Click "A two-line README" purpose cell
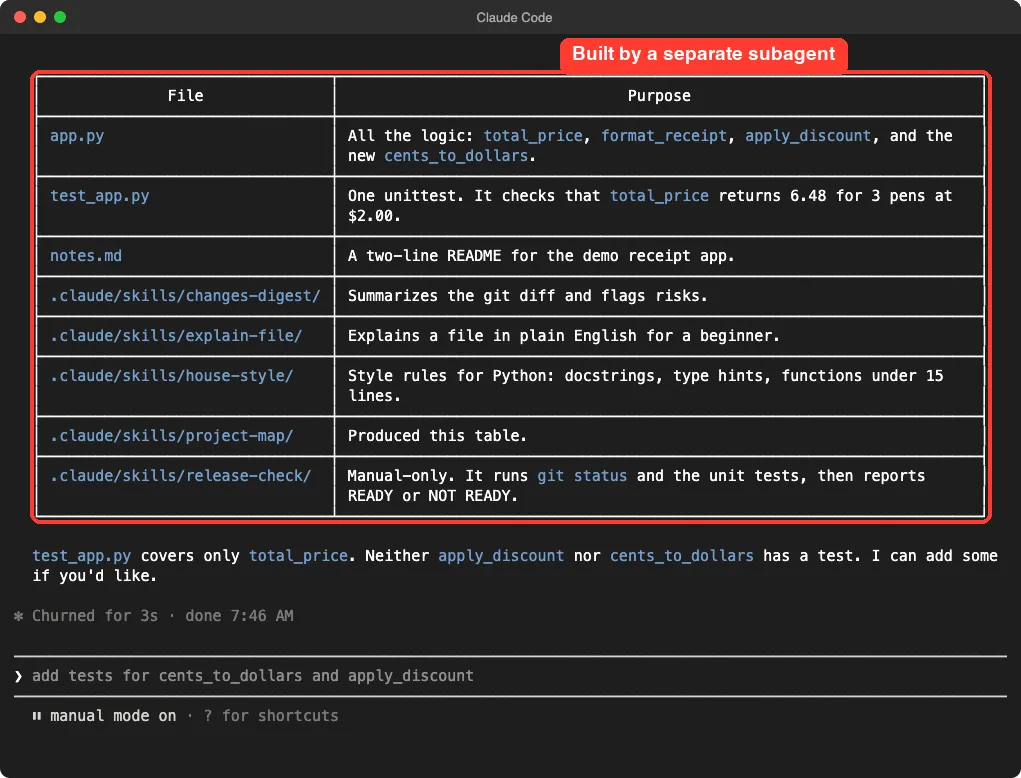Image resolution: width=1021 pixels, height=778 pixels. [659, 256]
